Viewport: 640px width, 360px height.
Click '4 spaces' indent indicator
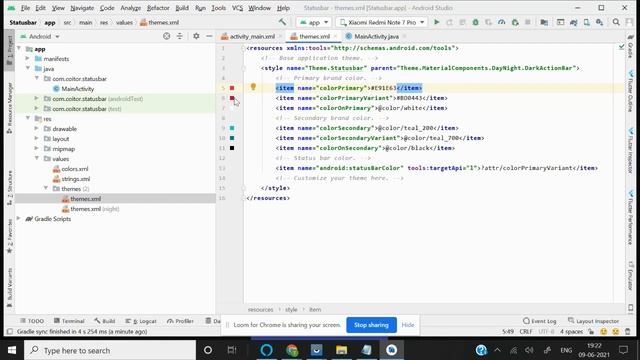tap(571, 331)
